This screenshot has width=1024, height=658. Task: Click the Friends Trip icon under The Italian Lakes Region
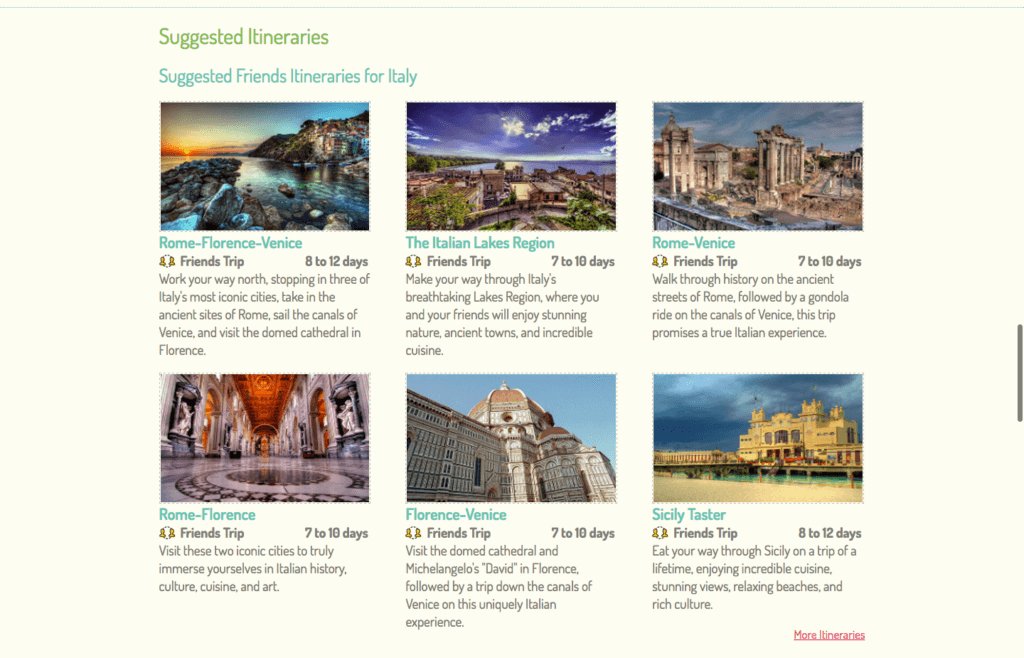[414, 262]
